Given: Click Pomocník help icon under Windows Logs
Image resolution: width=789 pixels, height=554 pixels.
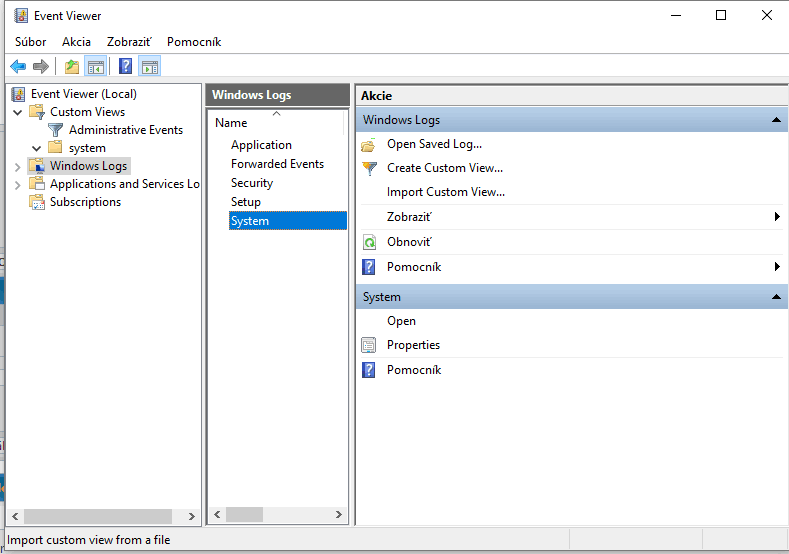Looking at the screenshot, I should (x=369, y=267).
